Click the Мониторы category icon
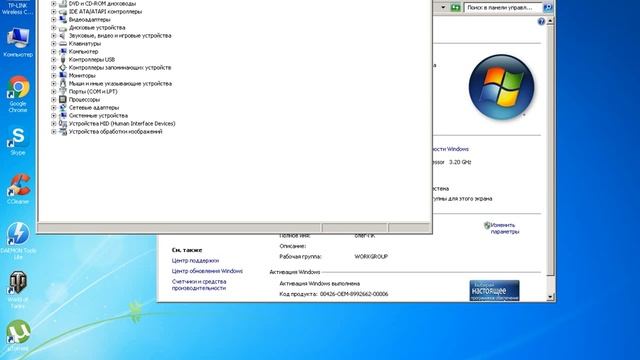This screenshot has width=640, height=360. pyautogui.click(x=63, y=76)
